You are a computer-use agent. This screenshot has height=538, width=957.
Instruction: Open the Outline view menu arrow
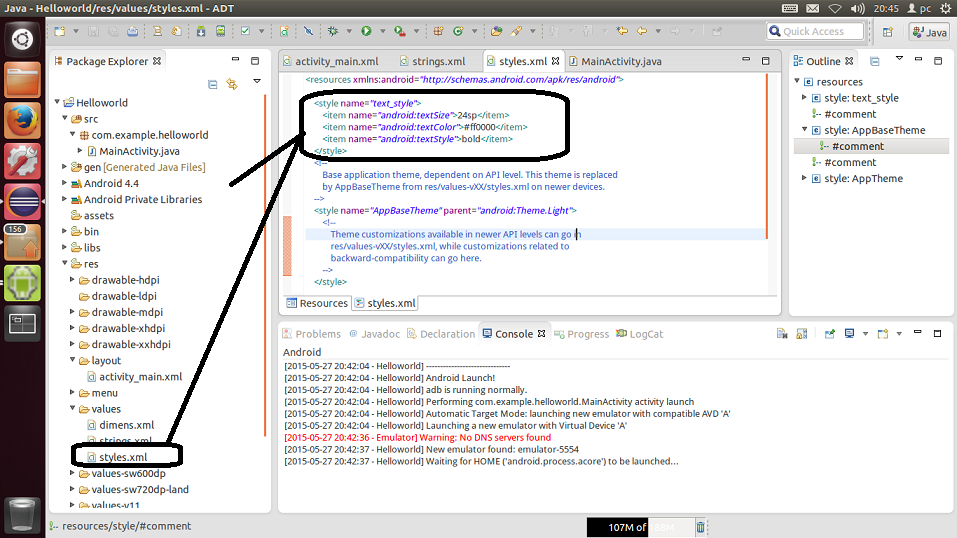click(899, 59)
